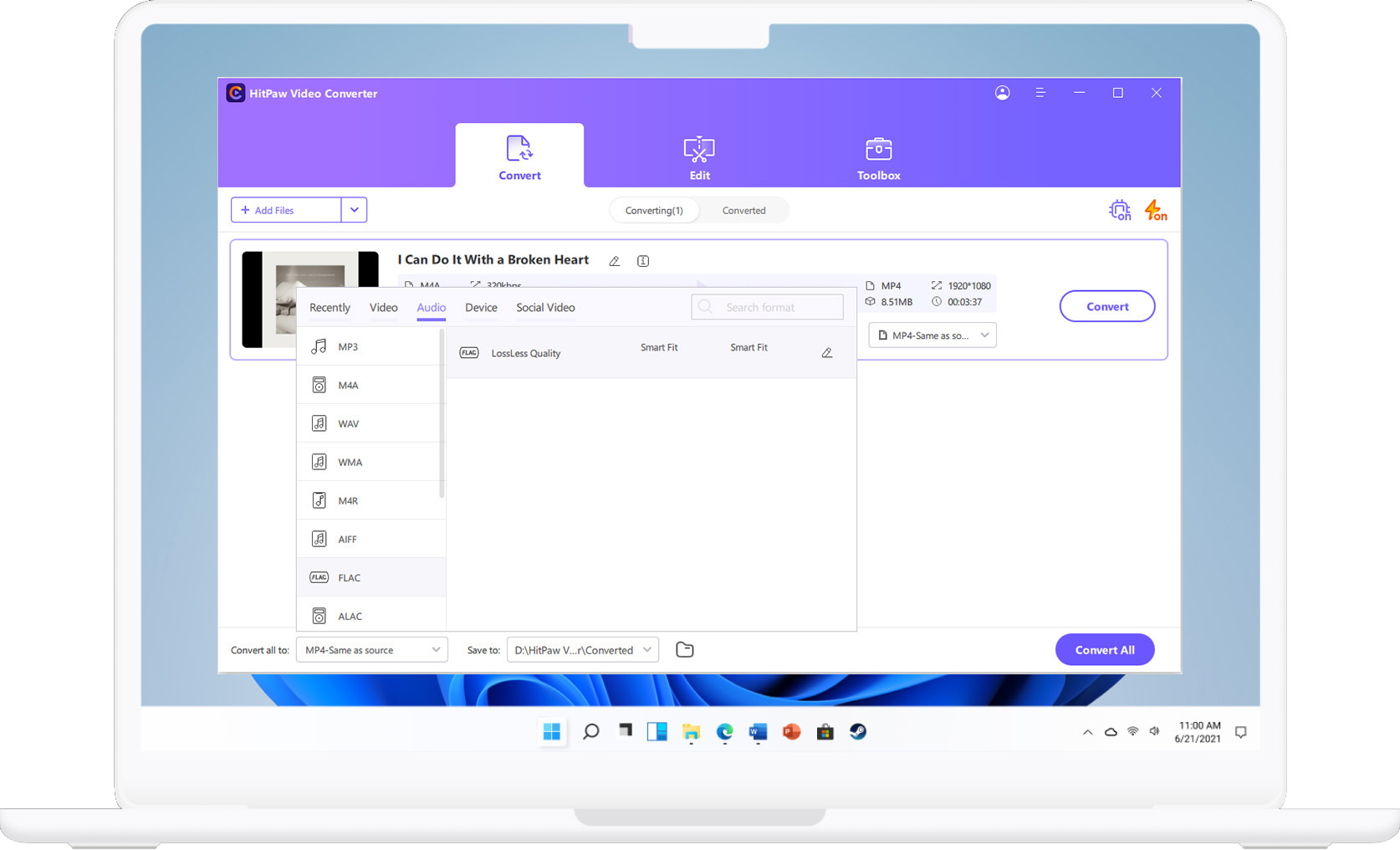Choose M4A format icon
Viewport: 1400px width, 850px height.
coord(319,385)
